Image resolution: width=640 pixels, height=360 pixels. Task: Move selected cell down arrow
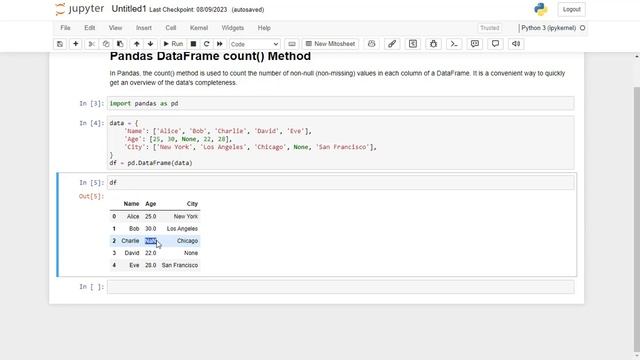pos(151,44)
